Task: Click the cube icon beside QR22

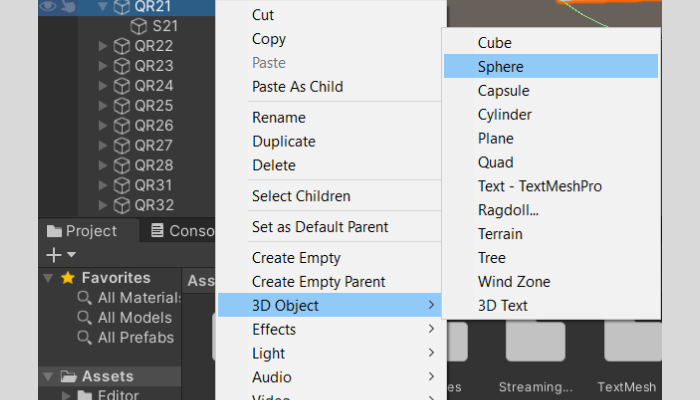Action: [122, 46]
